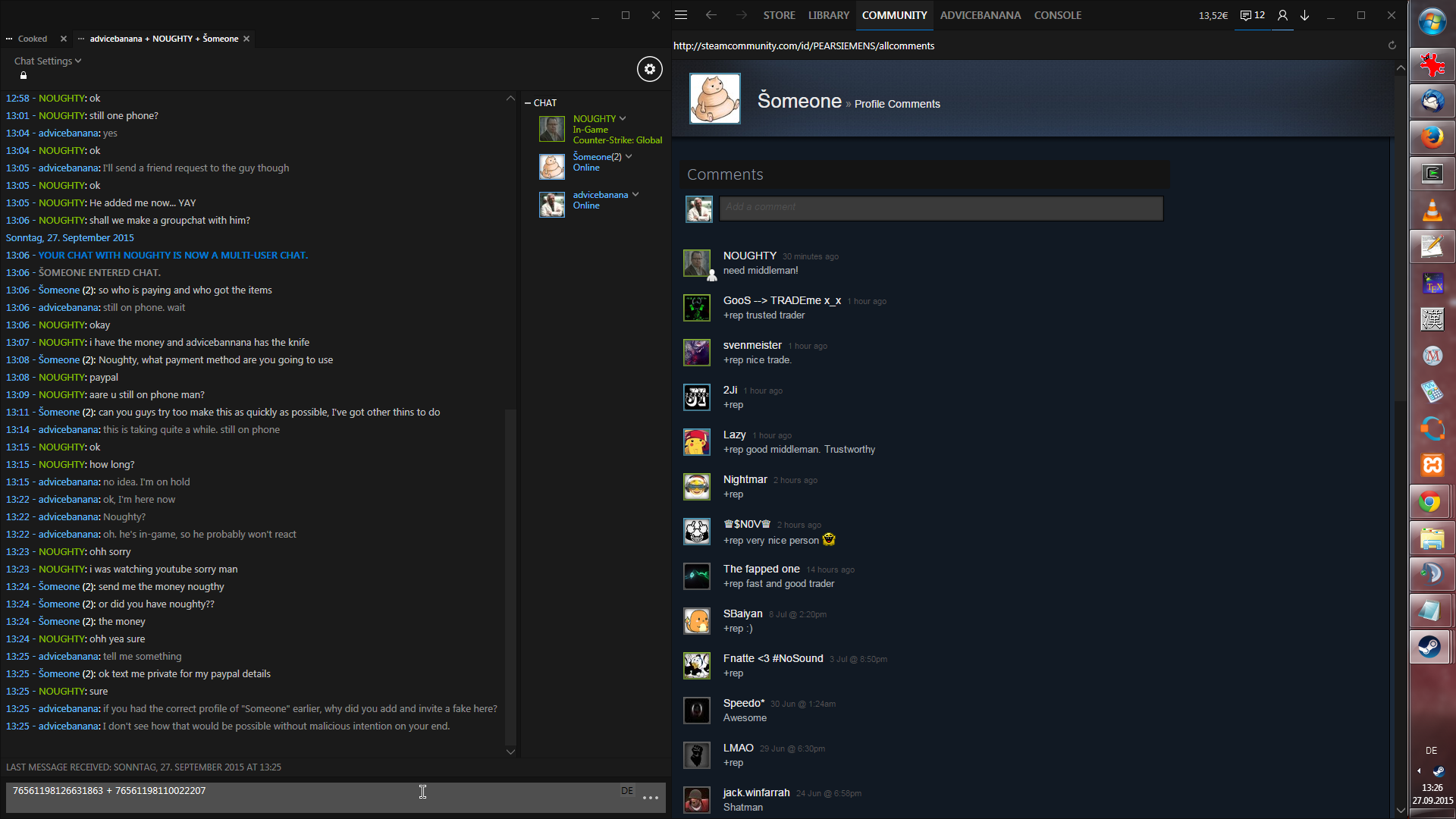Image resolution: width=1456 pixels, height=819 pixels.
Task: Click the Add a comment field
Action: click(940, 208)
